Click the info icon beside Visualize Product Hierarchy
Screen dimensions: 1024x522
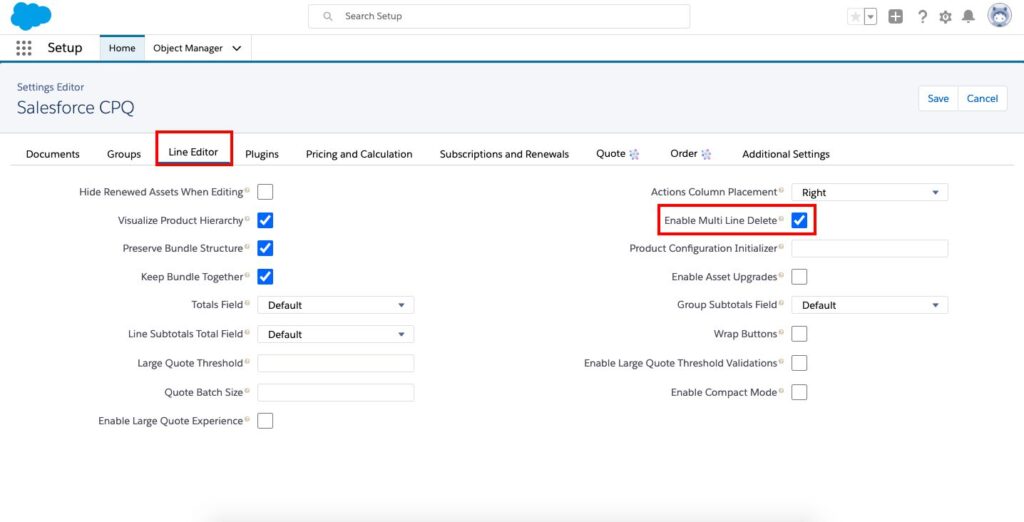(x=247, y=220)
